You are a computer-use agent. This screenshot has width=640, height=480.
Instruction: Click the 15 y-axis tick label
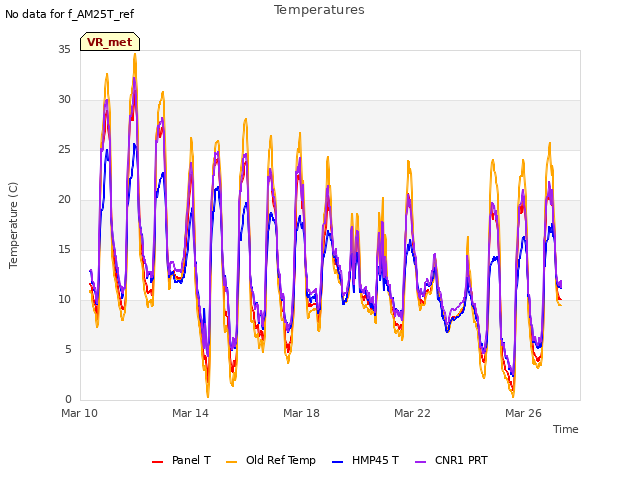64,250
